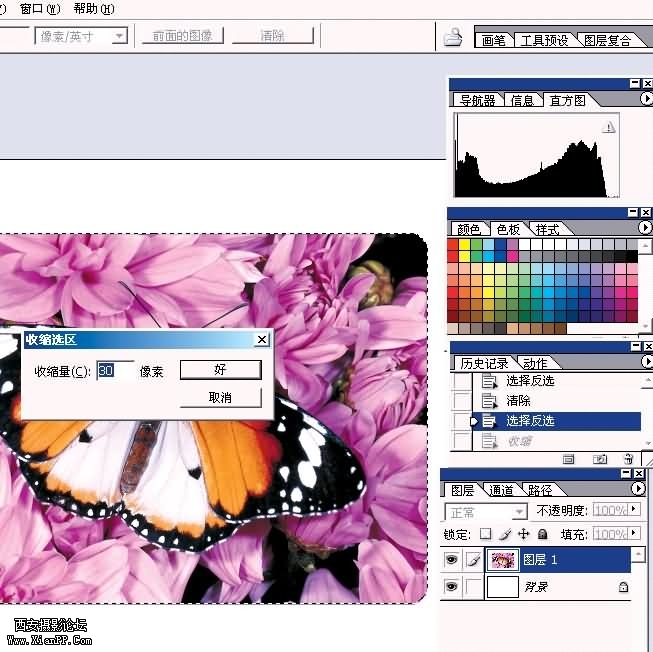Click 取消 to cancel the contract dialog
The height and width of the screenshot is (652, 653).
220,397
